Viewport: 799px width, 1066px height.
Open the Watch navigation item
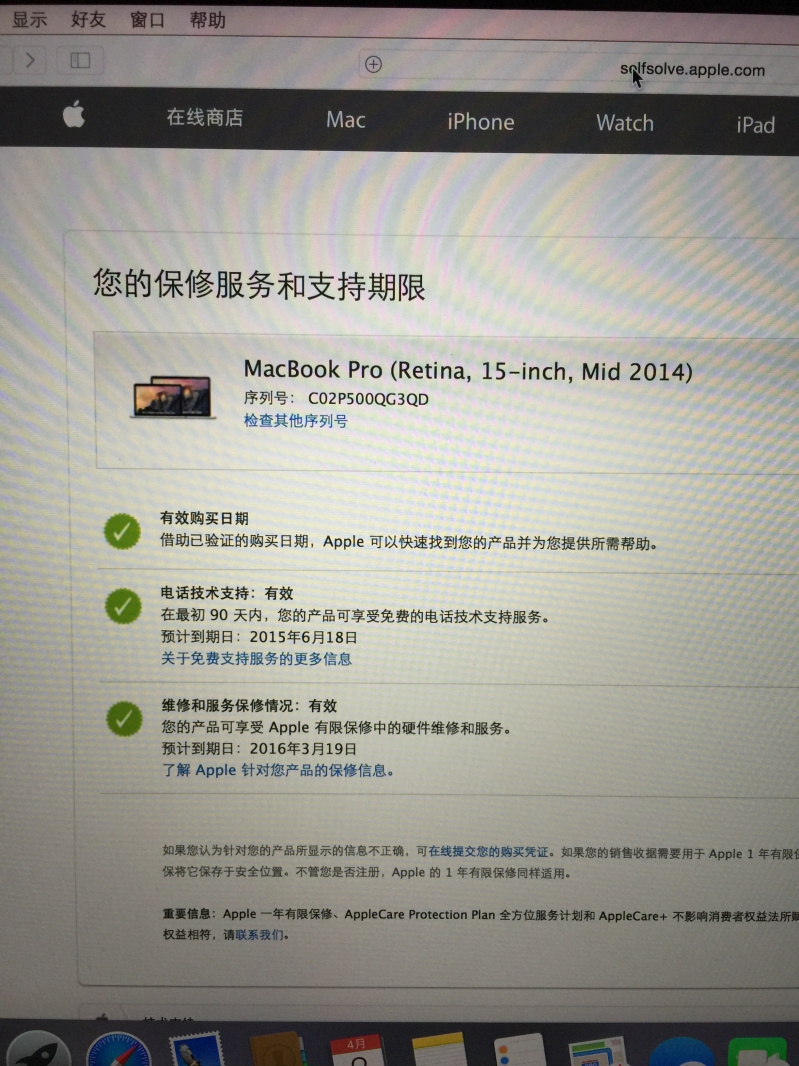point(625,123)
